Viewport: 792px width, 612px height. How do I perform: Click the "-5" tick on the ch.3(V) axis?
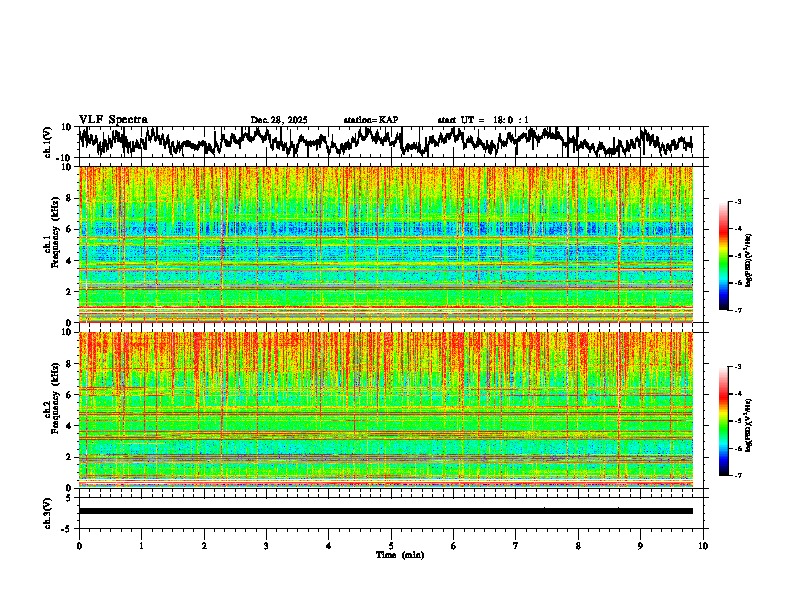click(67, 529)
